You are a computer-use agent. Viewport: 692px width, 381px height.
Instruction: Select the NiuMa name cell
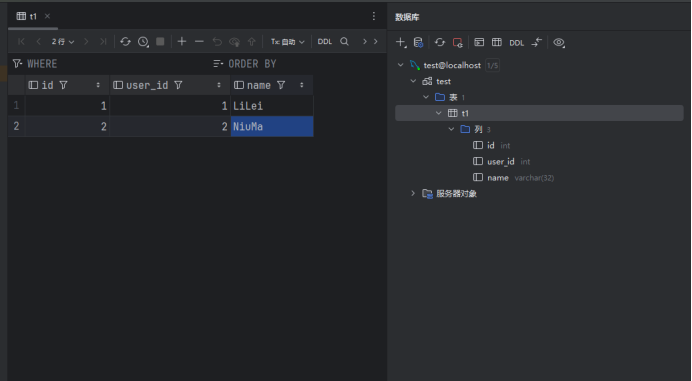coord(272,126)
